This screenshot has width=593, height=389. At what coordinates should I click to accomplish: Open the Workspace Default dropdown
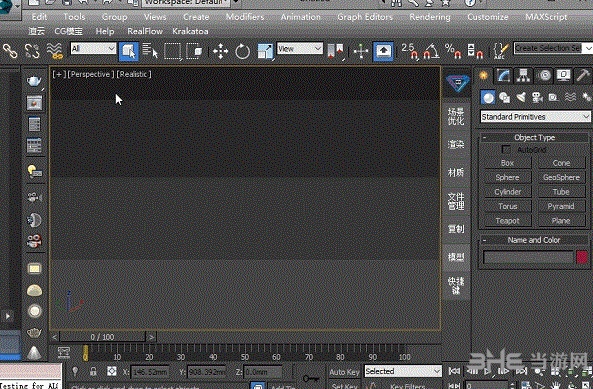187,3
